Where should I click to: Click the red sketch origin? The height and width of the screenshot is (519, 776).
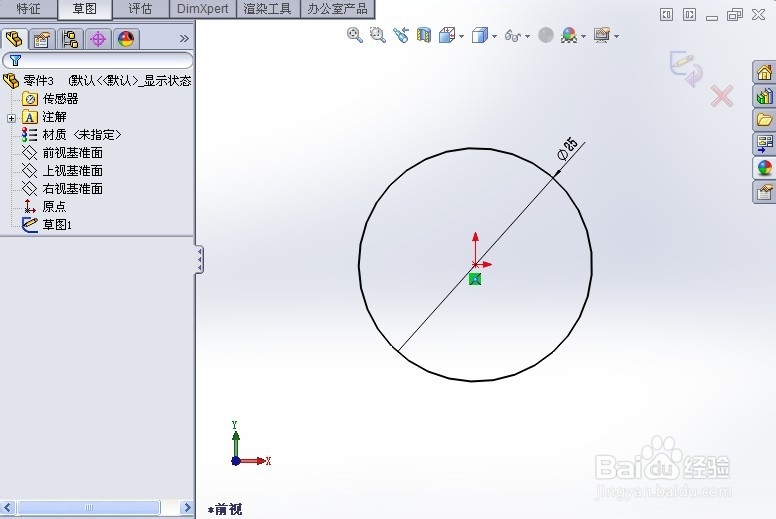click(x=475, y=264)
